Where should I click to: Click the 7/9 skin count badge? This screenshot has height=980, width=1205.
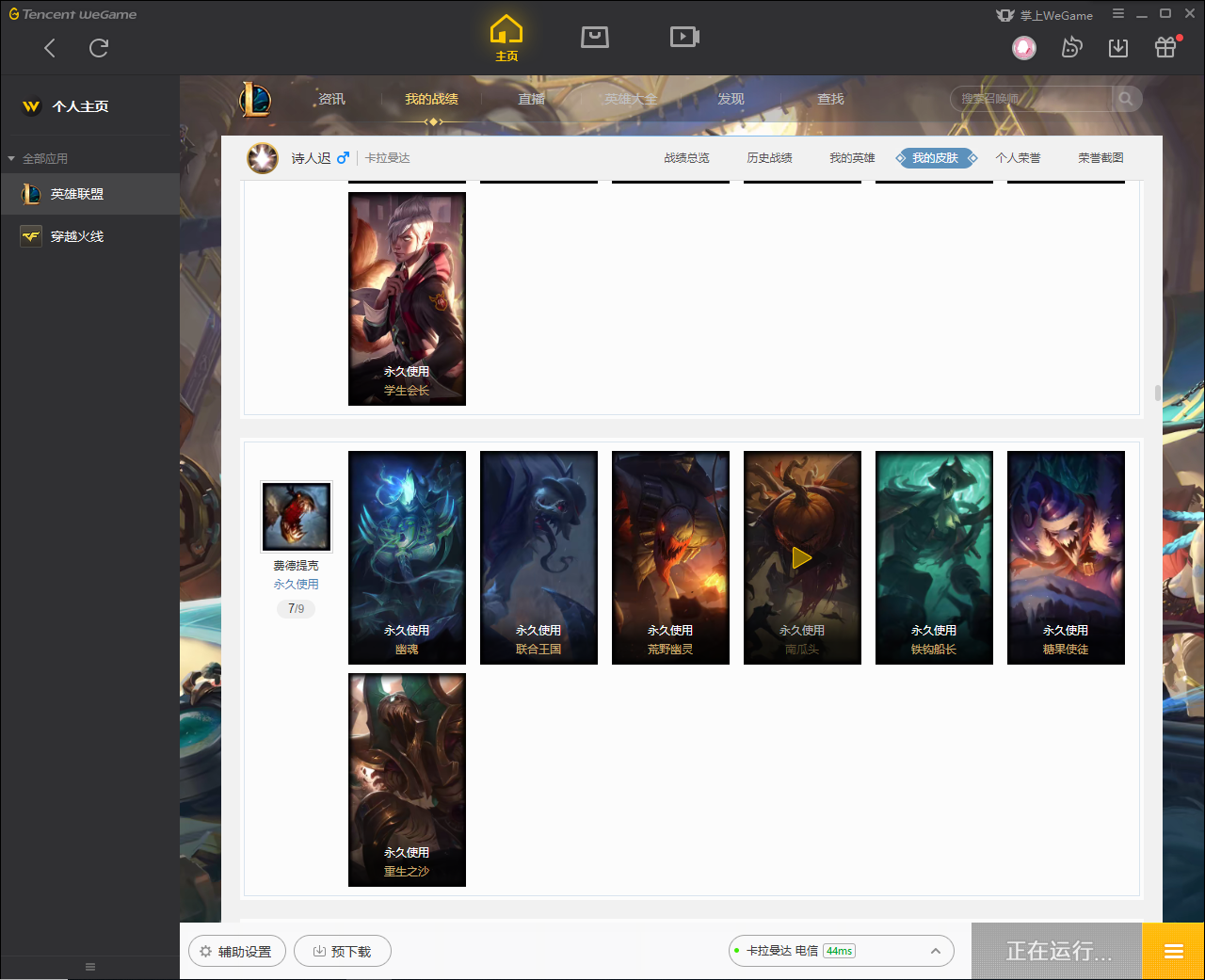click(x=296, y=609)
